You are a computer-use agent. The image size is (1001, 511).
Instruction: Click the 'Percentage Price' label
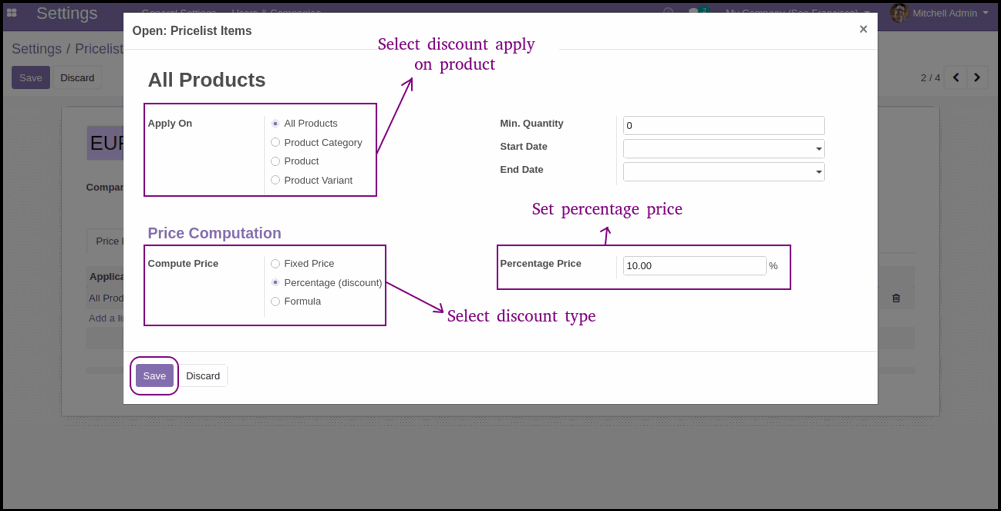(541, 263)
